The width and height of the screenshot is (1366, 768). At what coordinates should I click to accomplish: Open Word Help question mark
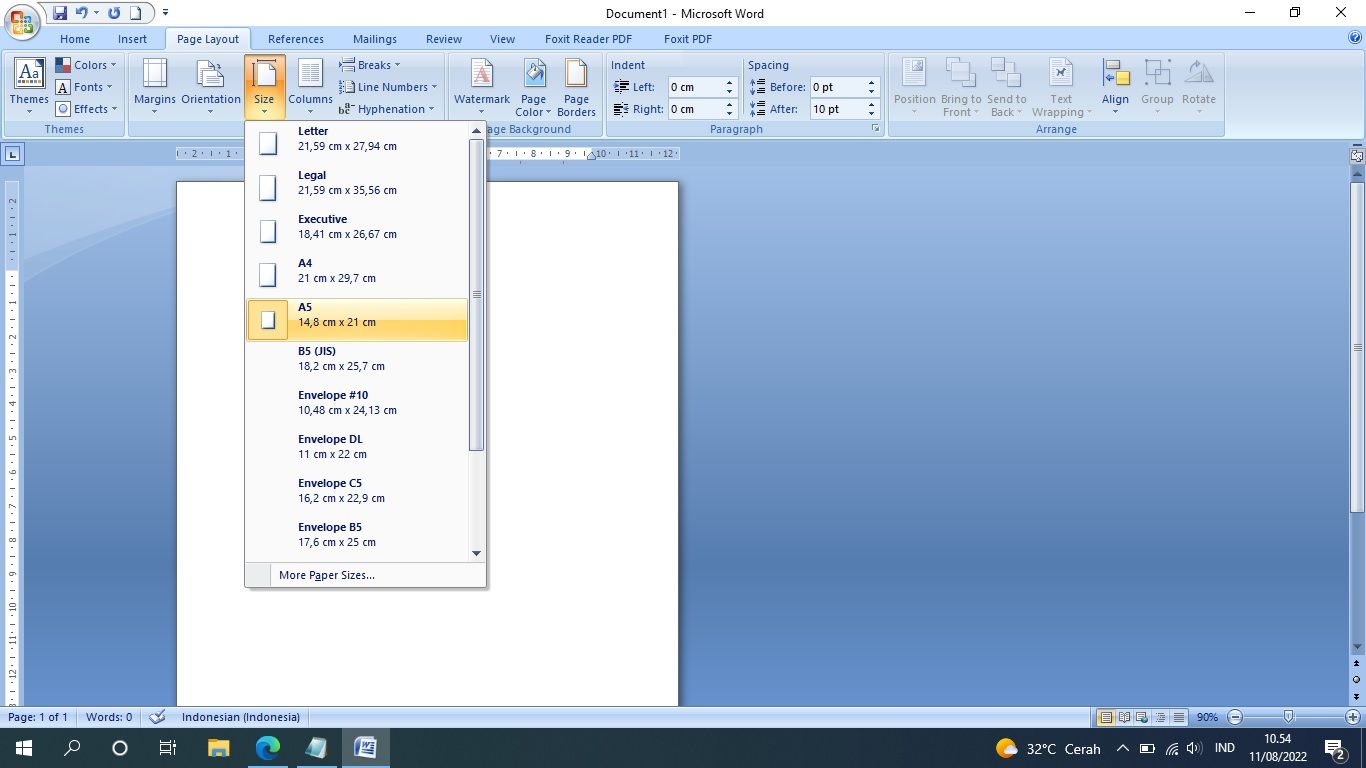[1355, 38]
